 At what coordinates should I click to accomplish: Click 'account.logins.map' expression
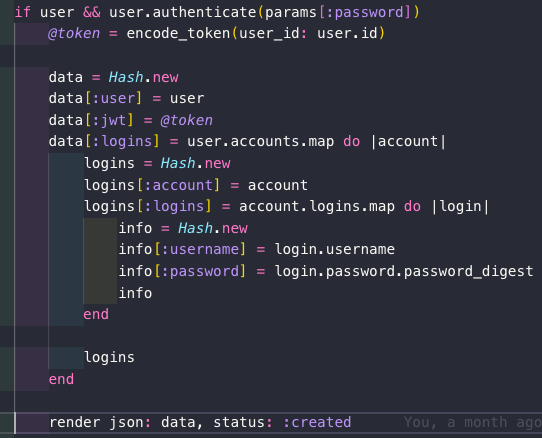pos(317,206)
